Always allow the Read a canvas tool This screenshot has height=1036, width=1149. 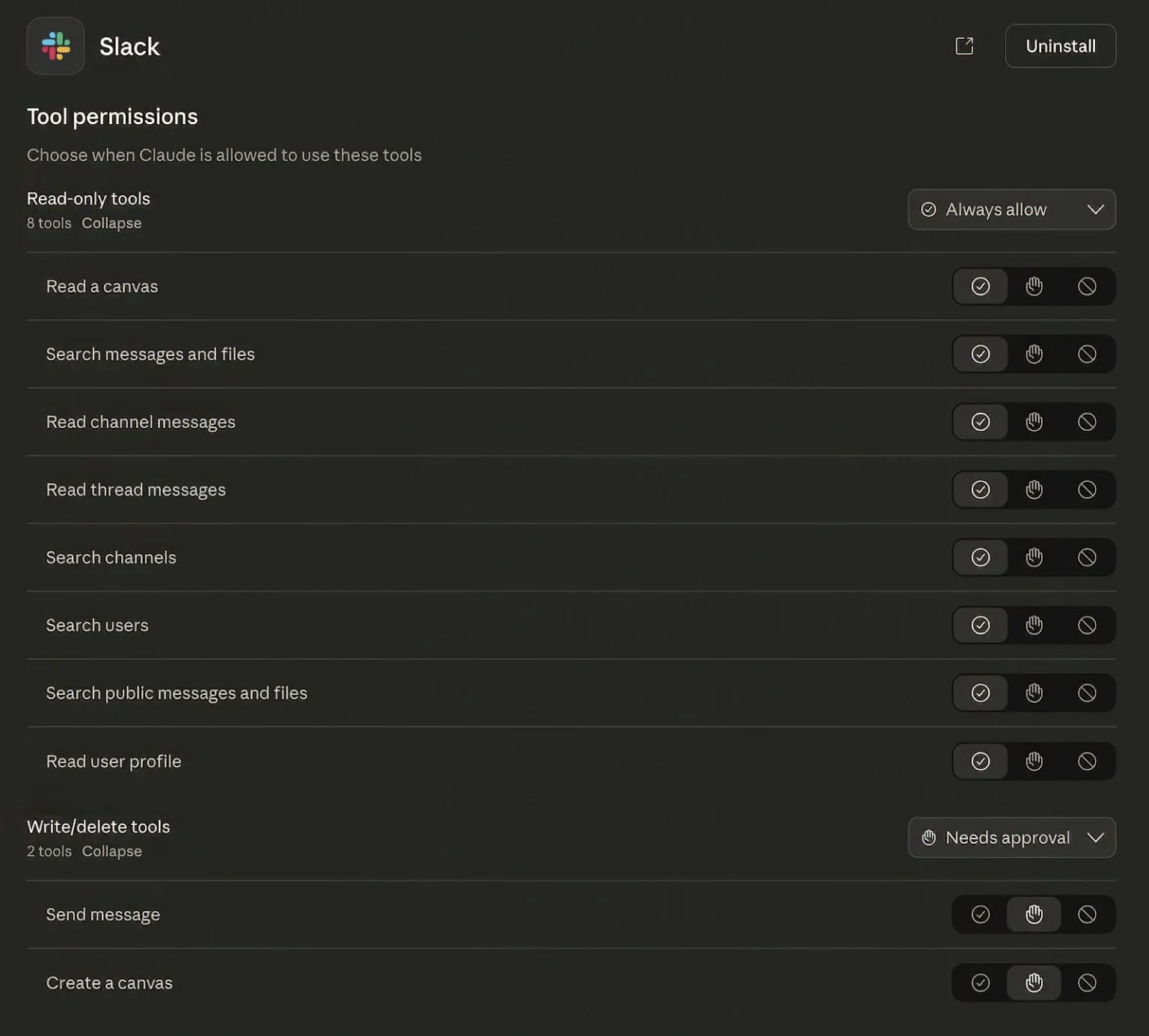(x=980, y=286)
